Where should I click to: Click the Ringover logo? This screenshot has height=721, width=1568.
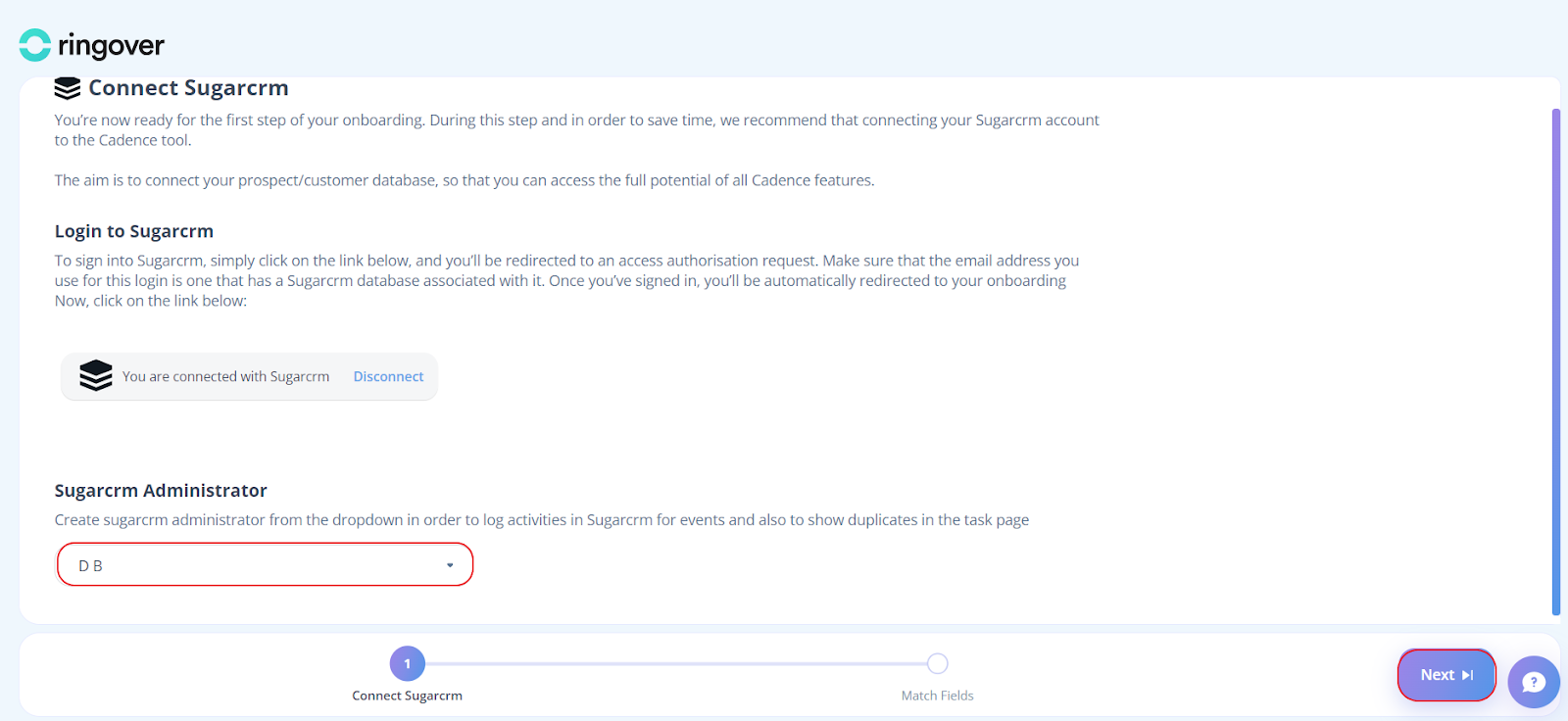(x=92, y=45)
